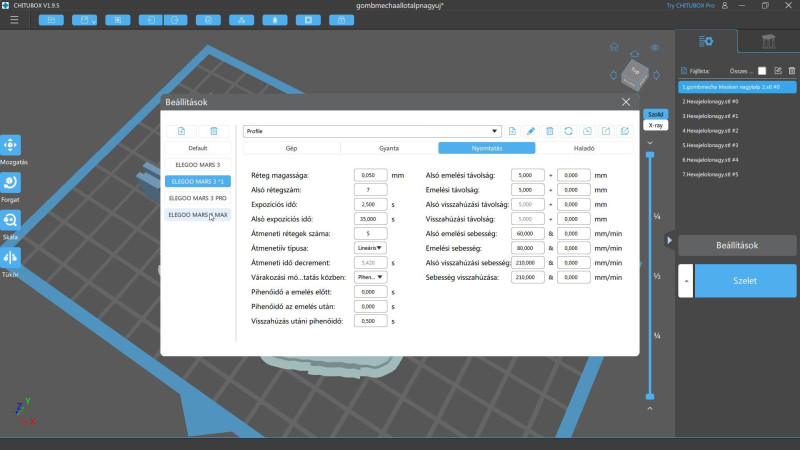The width and height of the screenshot is (800, 450).
Task: Switch to the Haladó tab
Action: tap(584, 148)
